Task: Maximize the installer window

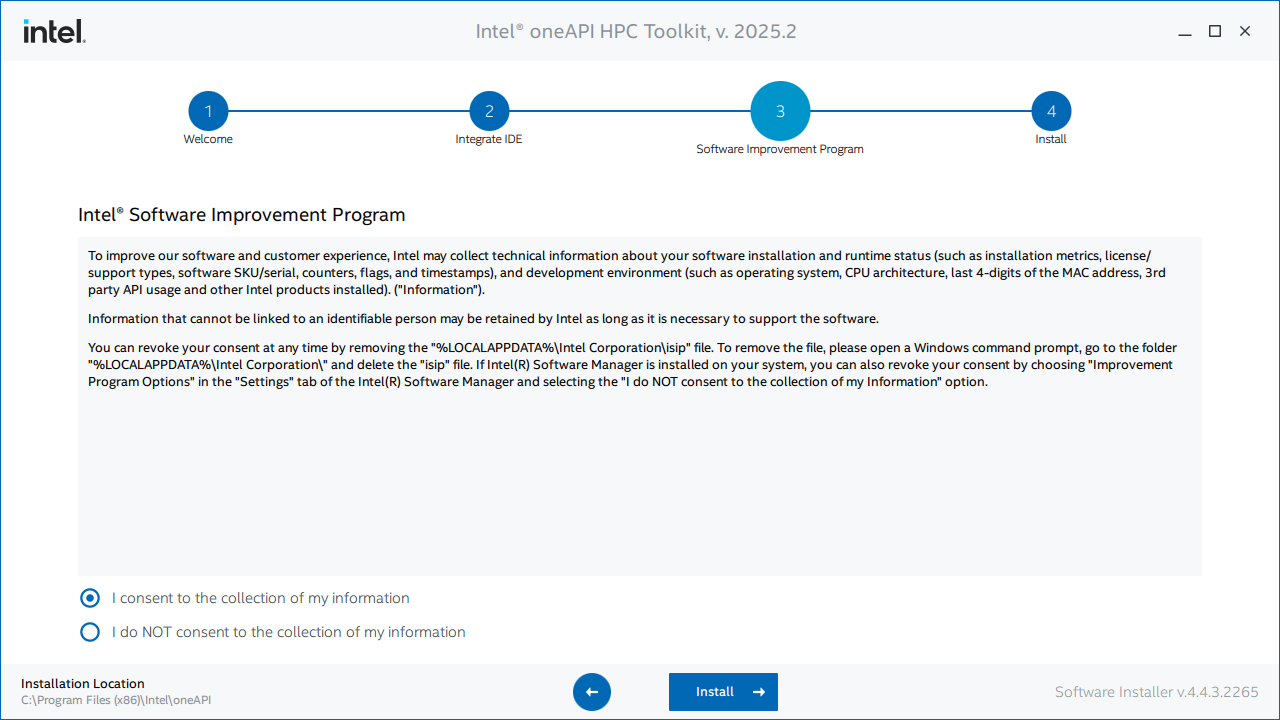Action: (x=1215, y=31)
